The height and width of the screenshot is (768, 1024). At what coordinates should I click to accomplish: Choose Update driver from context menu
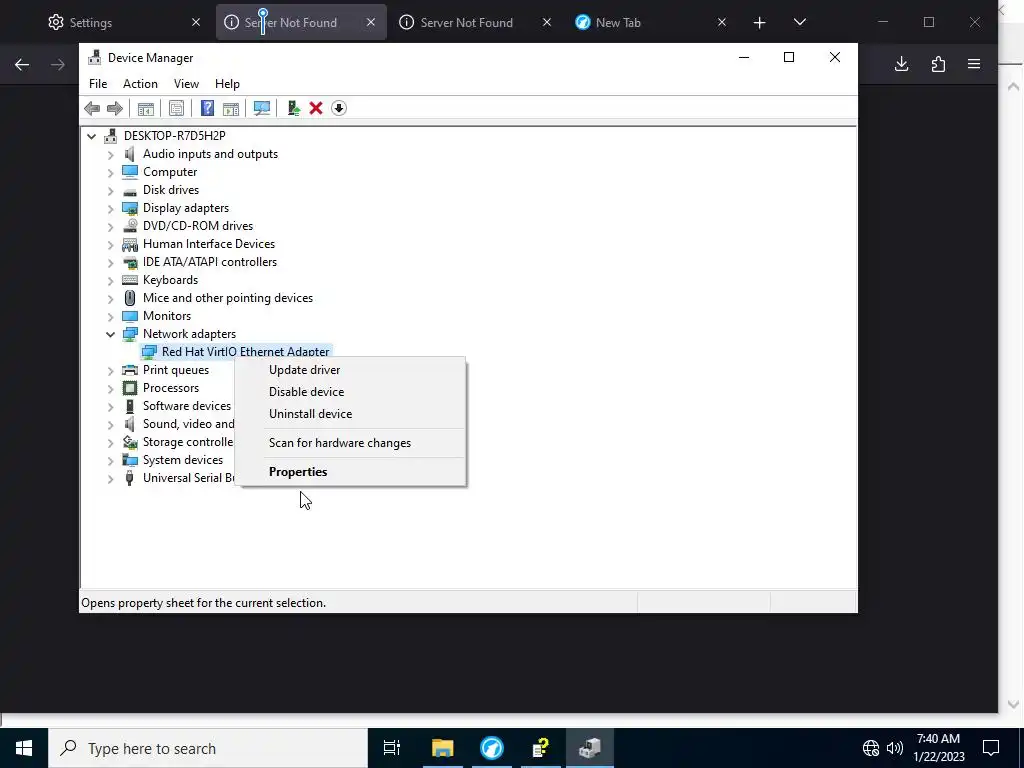click(351, 370)
